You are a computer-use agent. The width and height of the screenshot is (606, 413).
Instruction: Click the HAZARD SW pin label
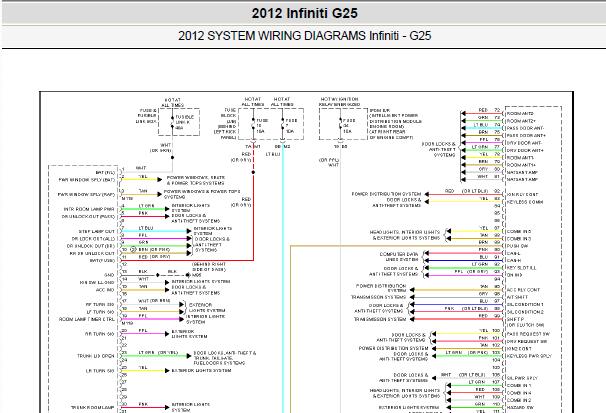[x=520, y=407]
